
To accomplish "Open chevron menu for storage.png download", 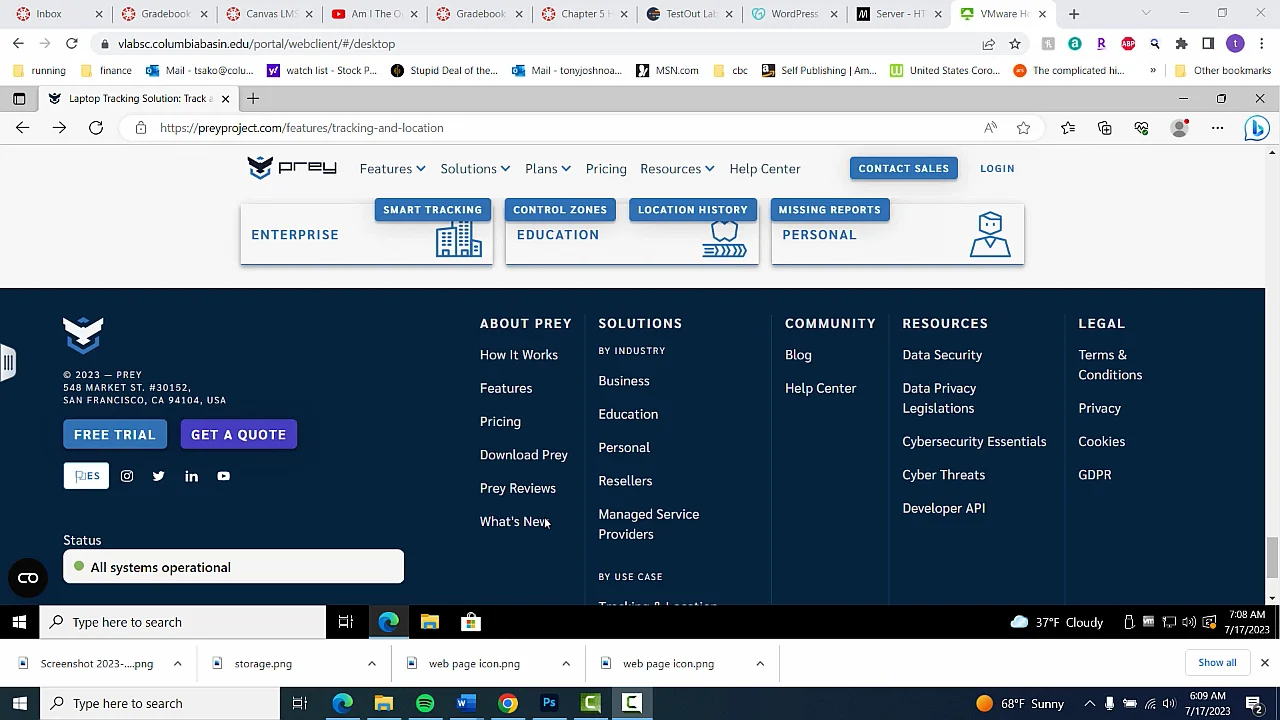I will (371, 663).
